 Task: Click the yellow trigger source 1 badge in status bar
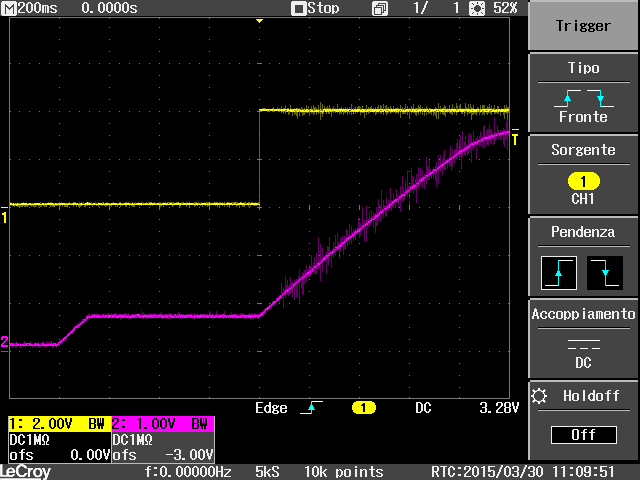click(x=363, y=408)
